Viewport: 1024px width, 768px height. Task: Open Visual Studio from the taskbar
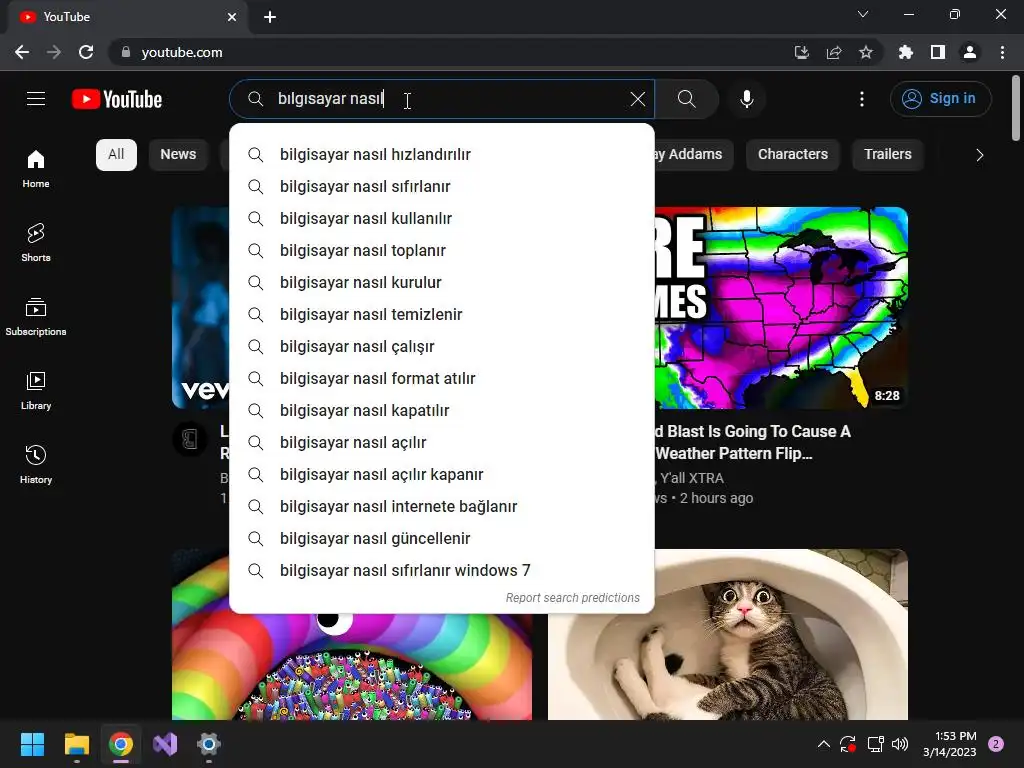(165, 744)
